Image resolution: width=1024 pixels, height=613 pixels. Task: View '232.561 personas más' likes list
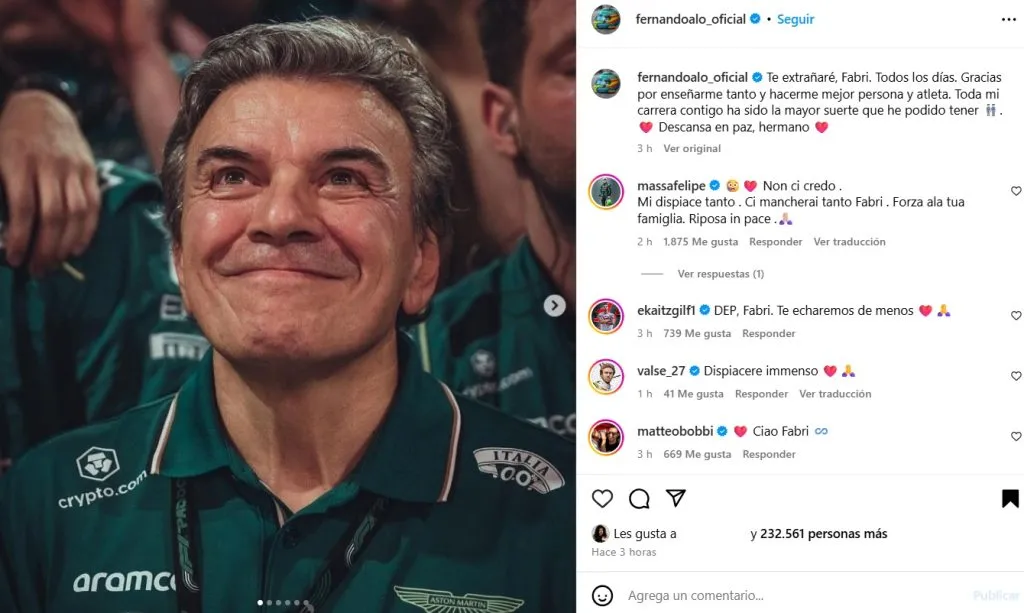coord(818,534)
